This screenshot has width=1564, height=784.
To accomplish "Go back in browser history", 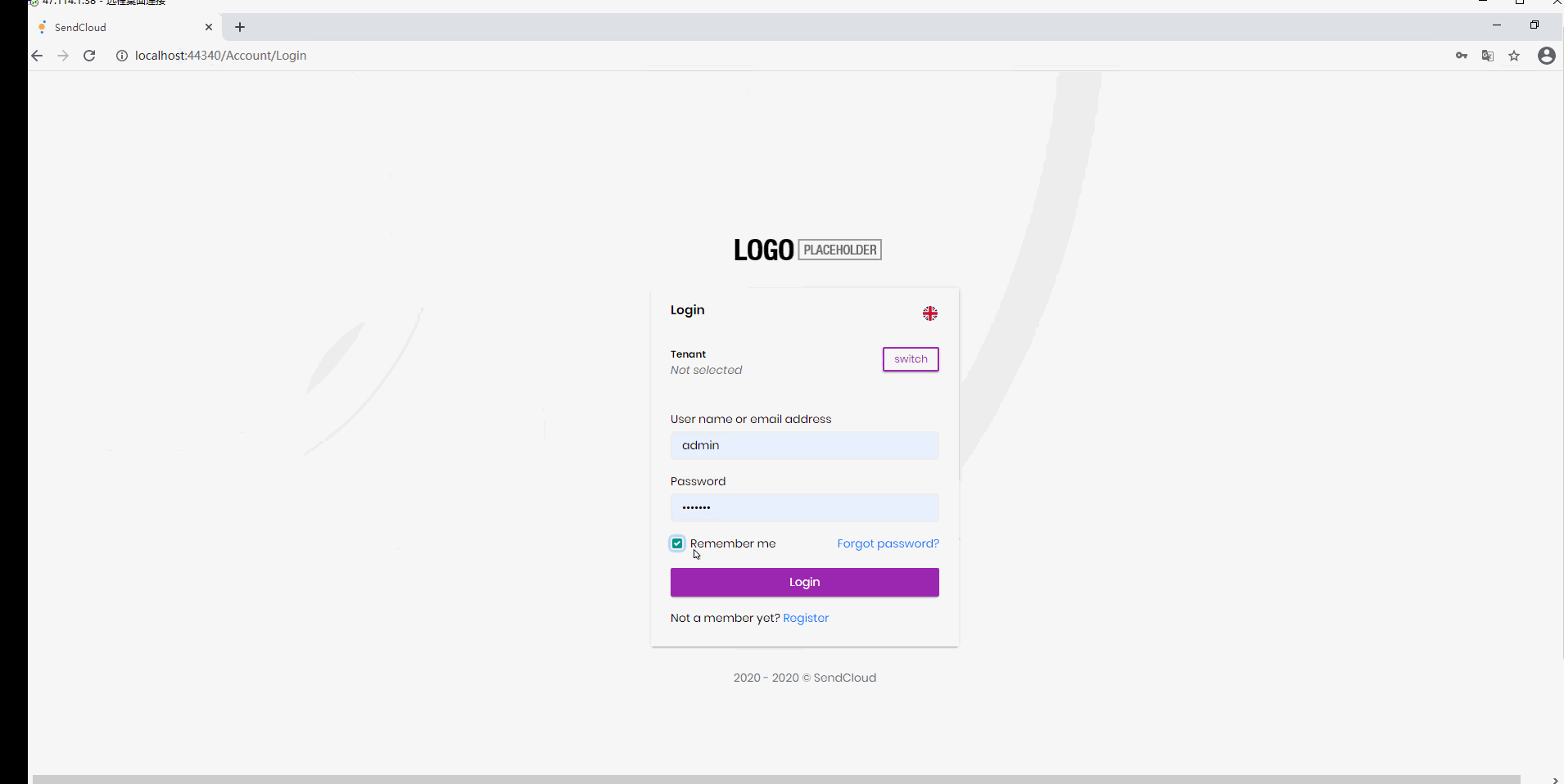I will tap(37, 56).
